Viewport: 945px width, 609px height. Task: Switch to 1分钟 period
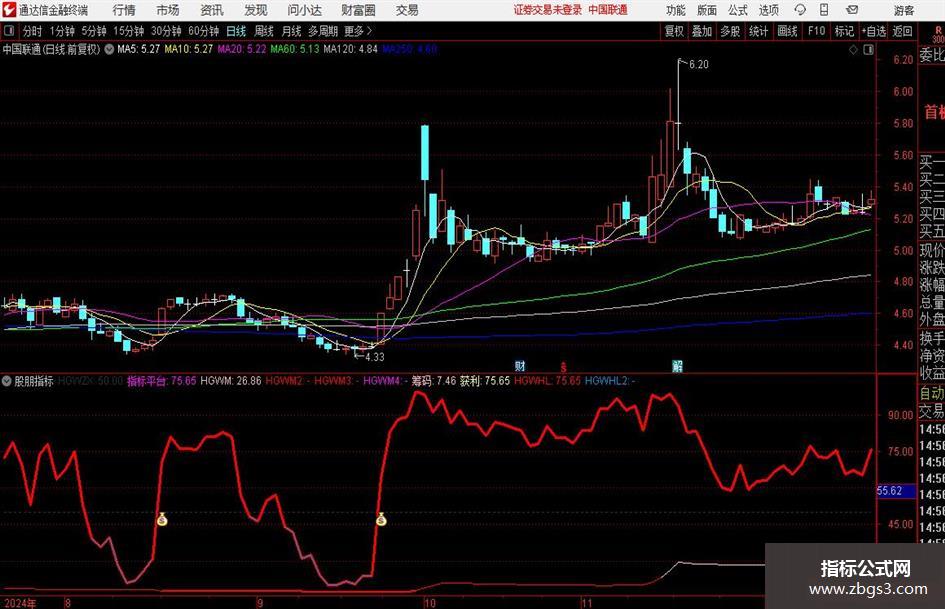point(62,31)
